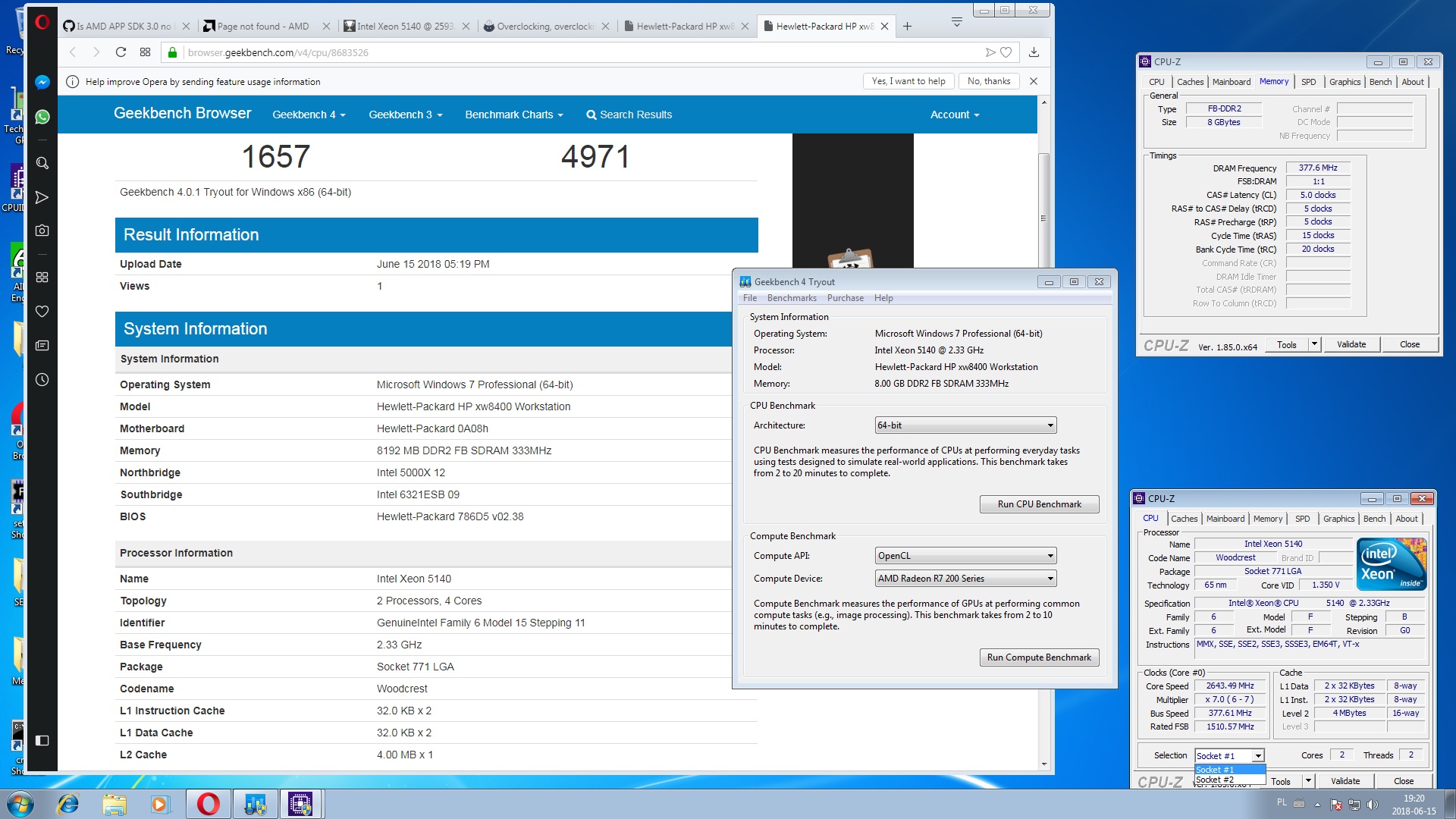This screenshot has height=819, width=1456.
Task: Open Help menu in Geekbench
Action: click(x=883, y=298)
